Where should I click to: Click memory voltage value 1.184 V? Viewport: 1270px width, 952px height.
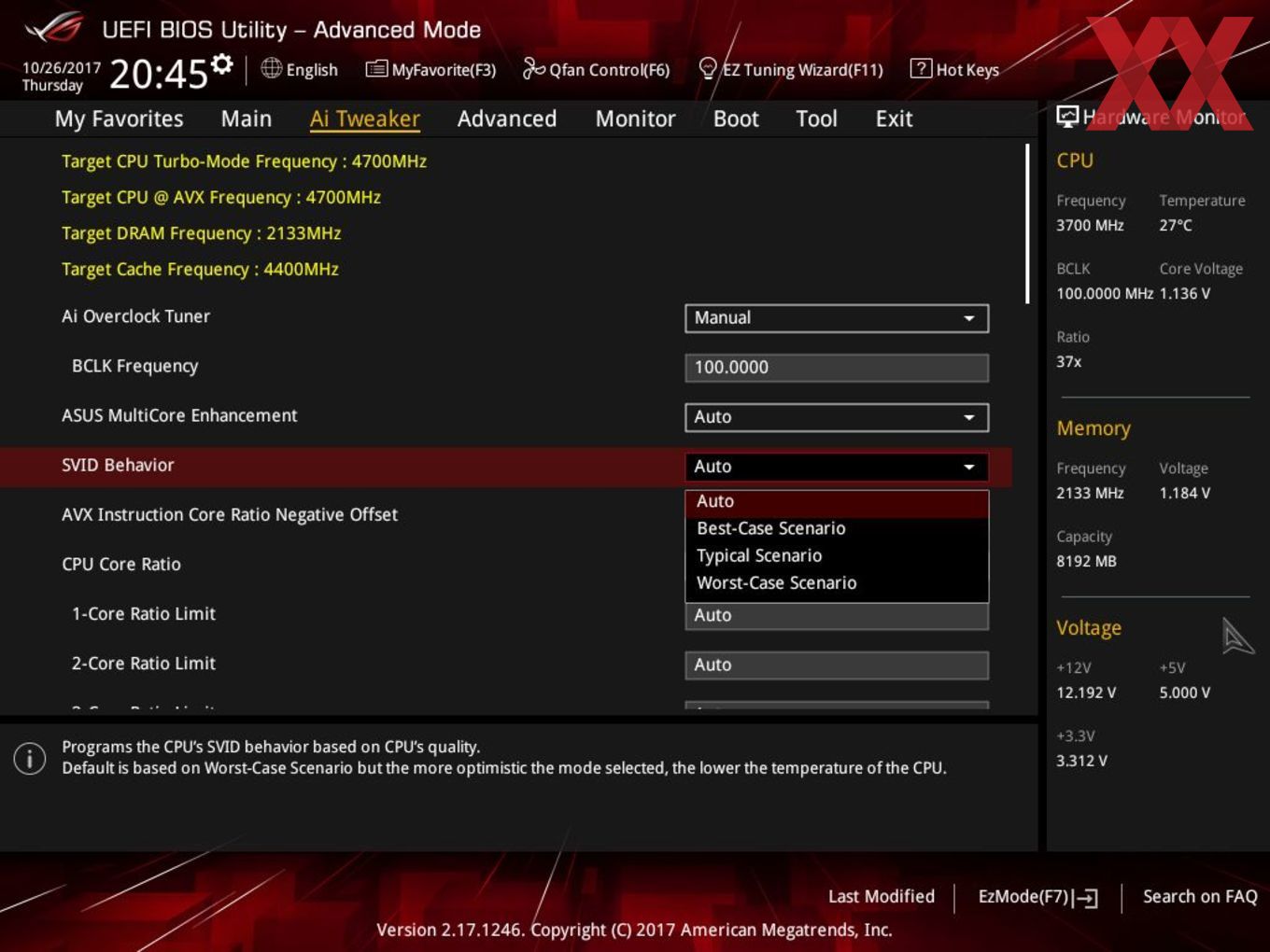click(1185, 493)
